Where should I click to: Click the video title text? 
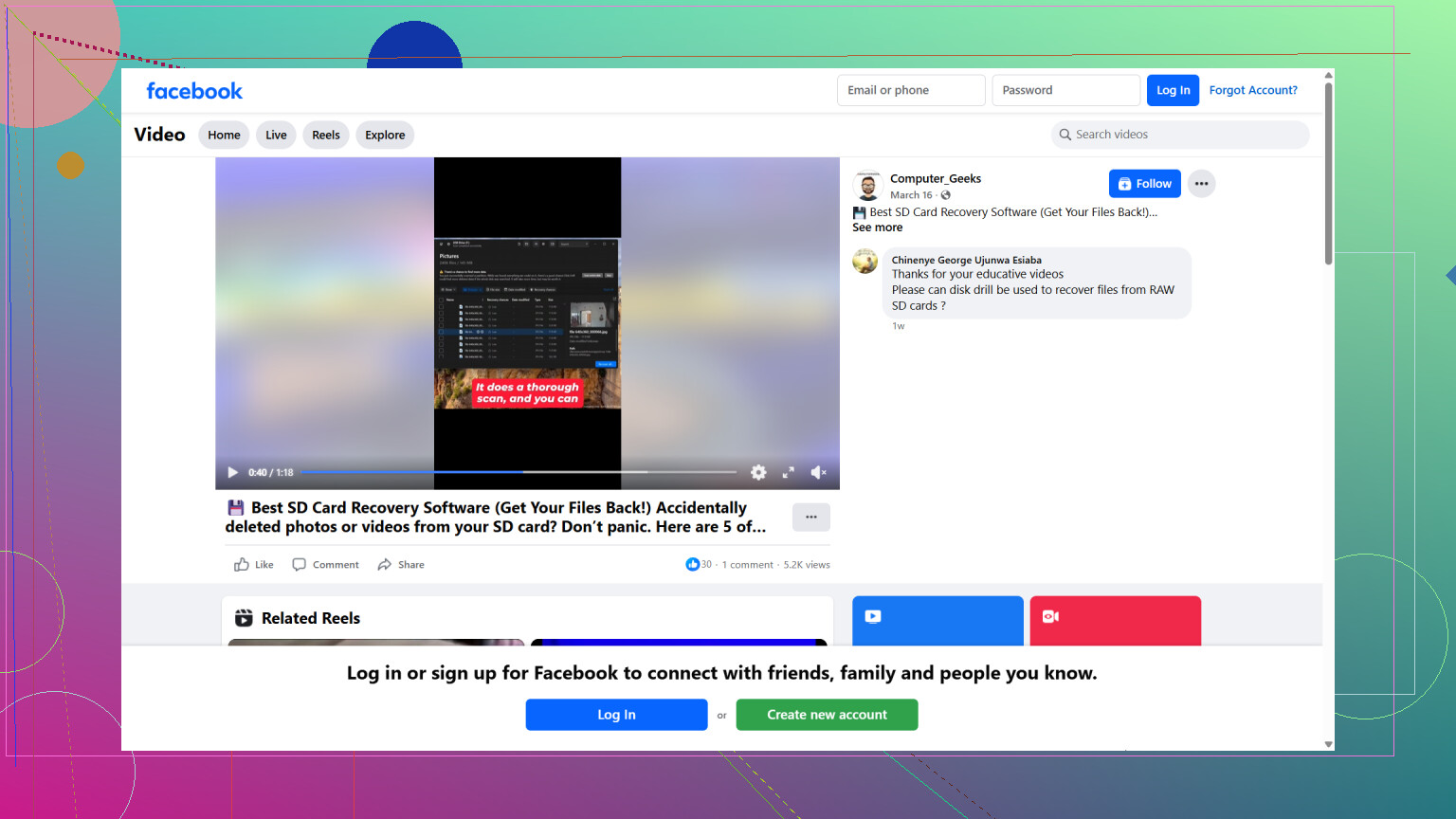click(496, 518)
